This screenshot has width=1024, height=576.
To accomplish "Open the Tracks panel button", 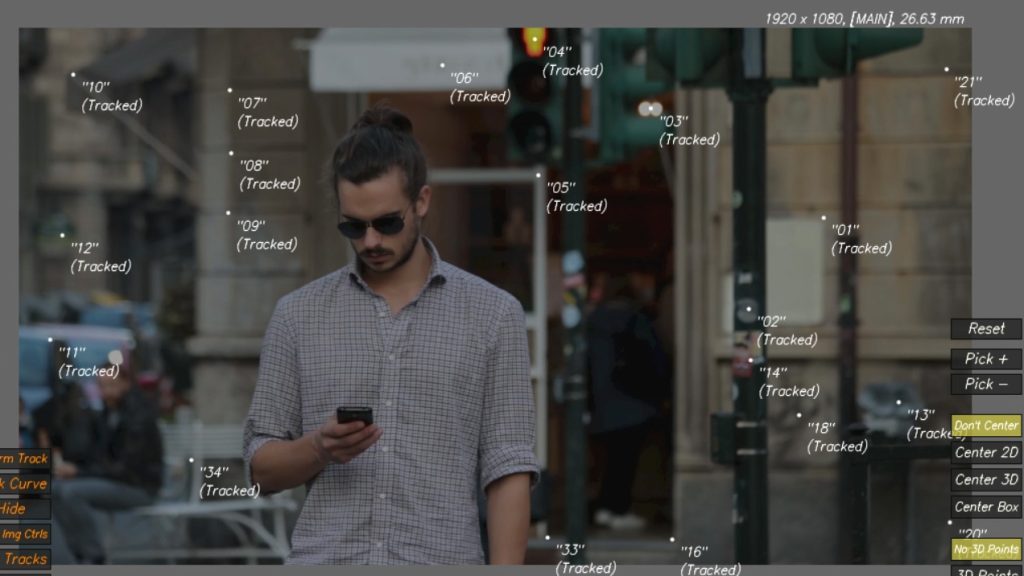I will click(x=25, y=559).
